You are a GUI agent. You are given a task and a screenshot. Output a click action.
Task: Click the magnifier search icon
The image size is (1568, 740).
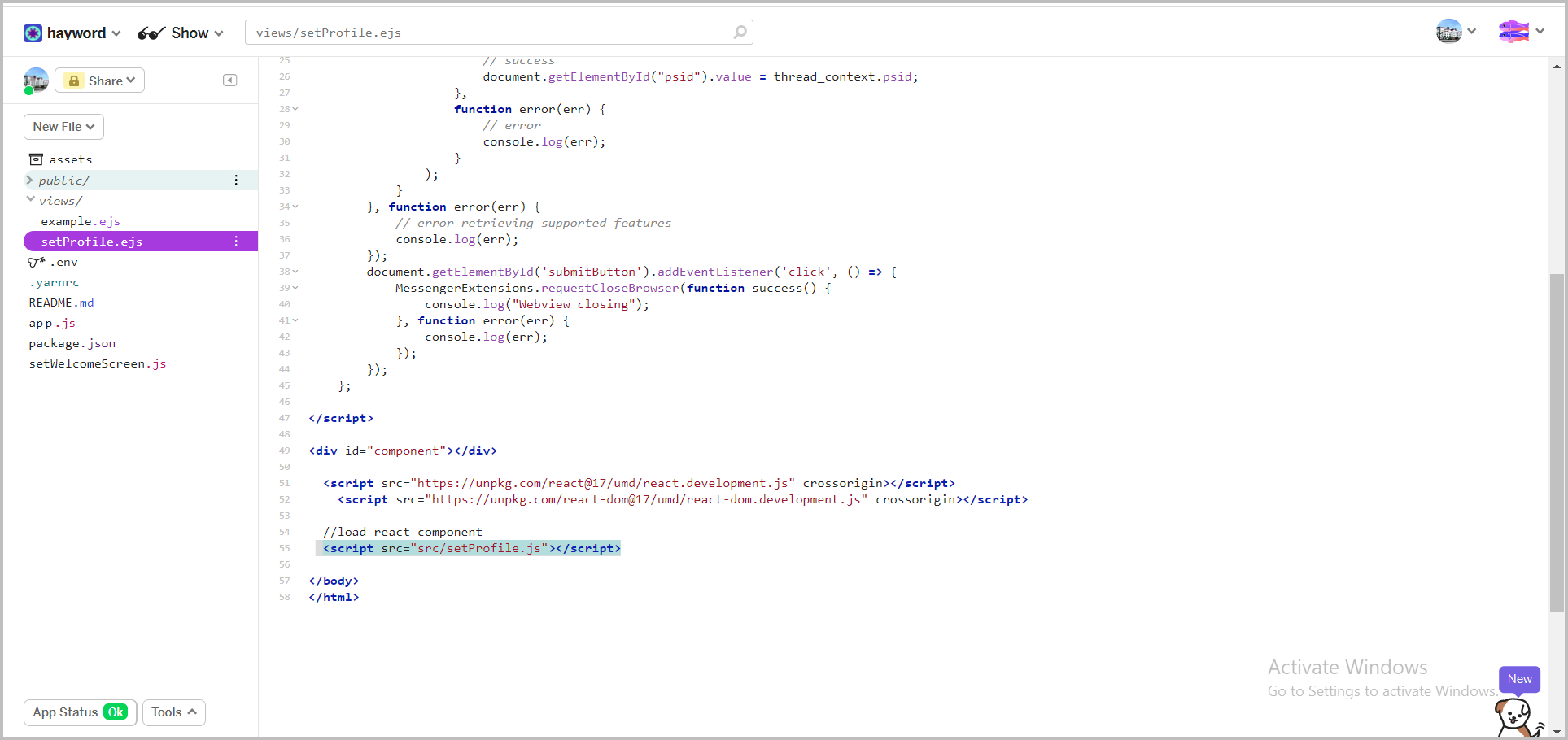[740, 33]
